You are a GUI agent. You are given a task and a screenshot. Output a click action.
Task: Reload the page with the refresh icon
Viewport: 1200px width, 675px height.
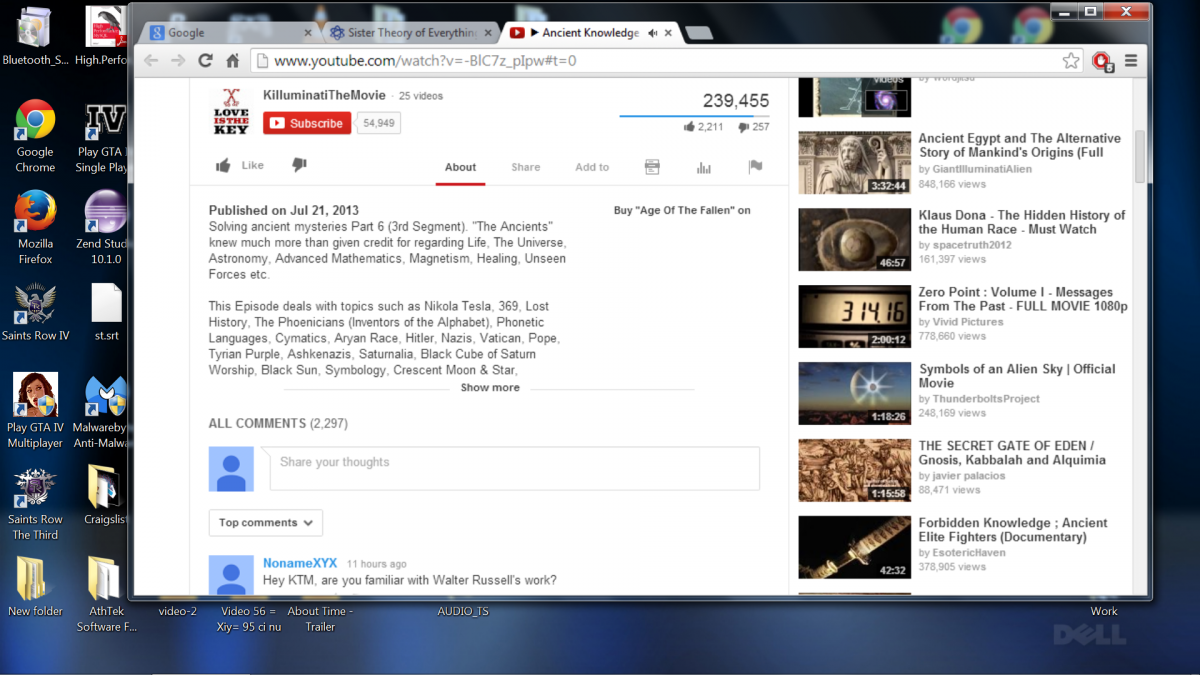pyautogui.click(x=205, y=61)
